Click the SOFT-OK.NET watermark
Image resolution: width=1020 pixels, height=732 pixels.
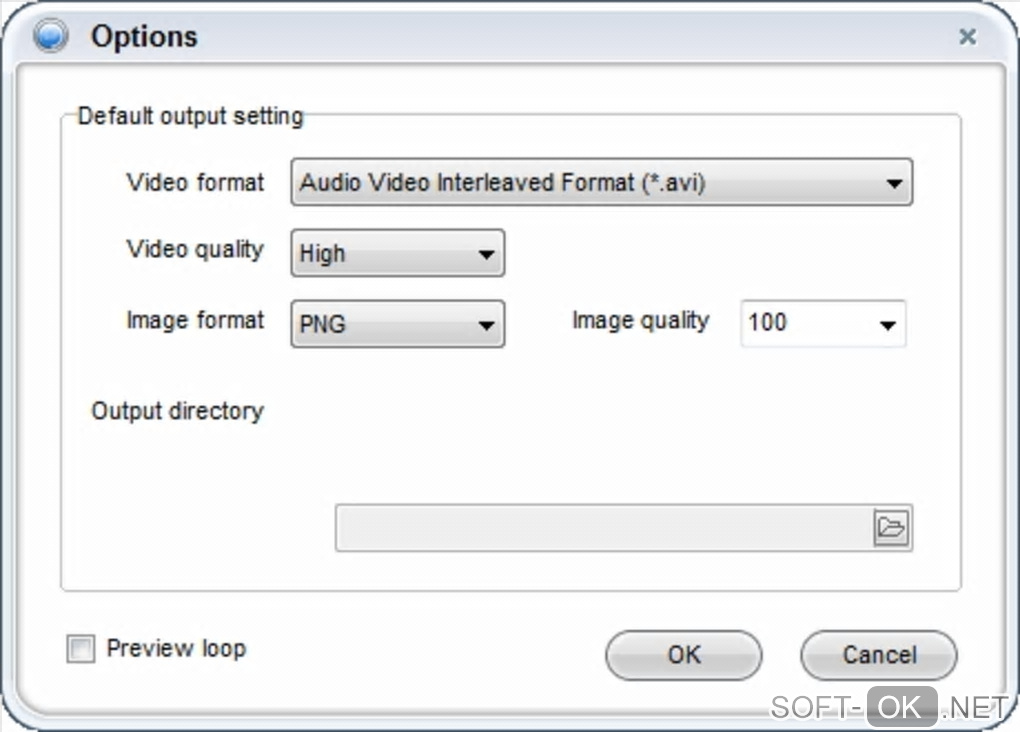tap(888, 707)
